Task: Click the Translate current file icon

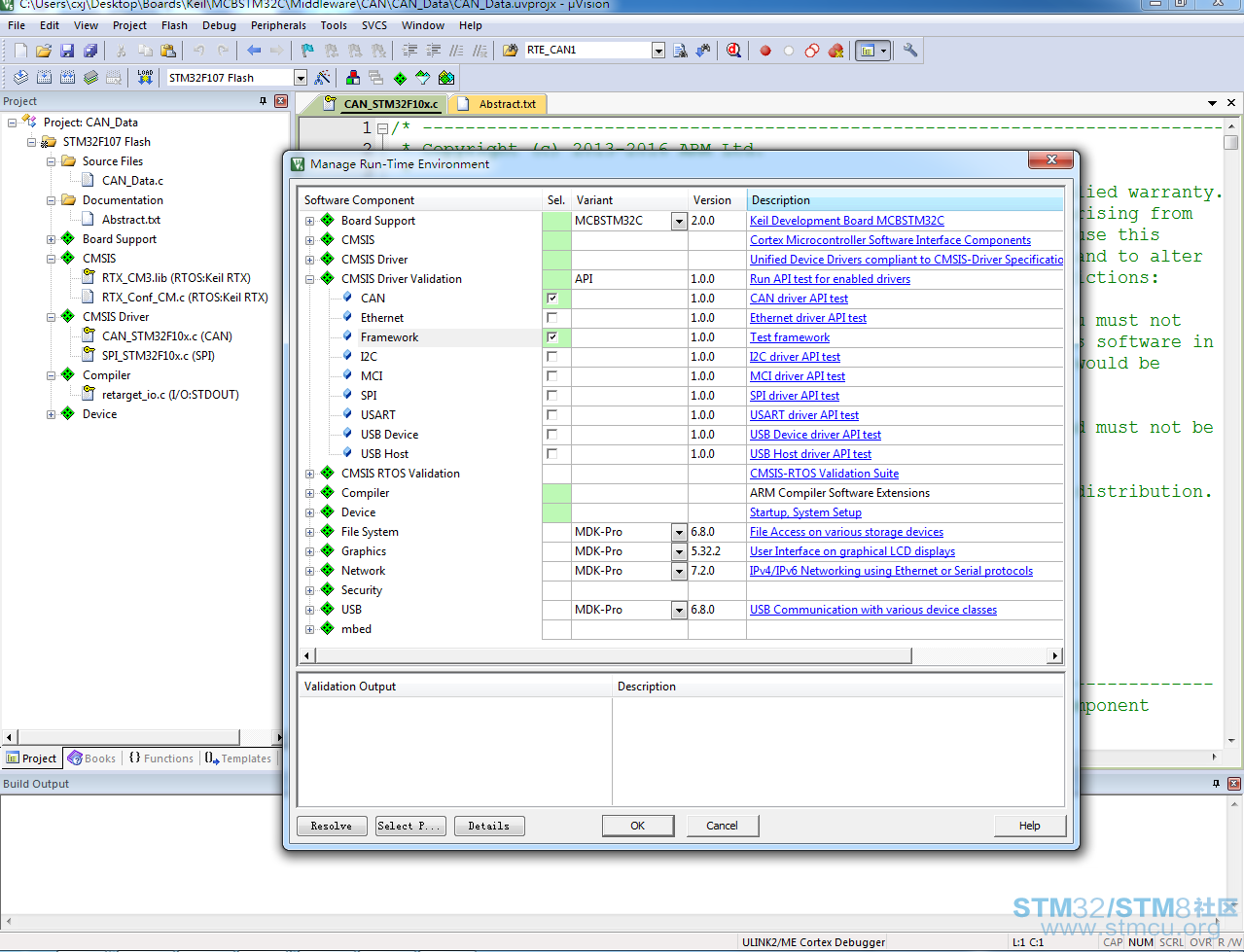Action: (x=20, y=78)
